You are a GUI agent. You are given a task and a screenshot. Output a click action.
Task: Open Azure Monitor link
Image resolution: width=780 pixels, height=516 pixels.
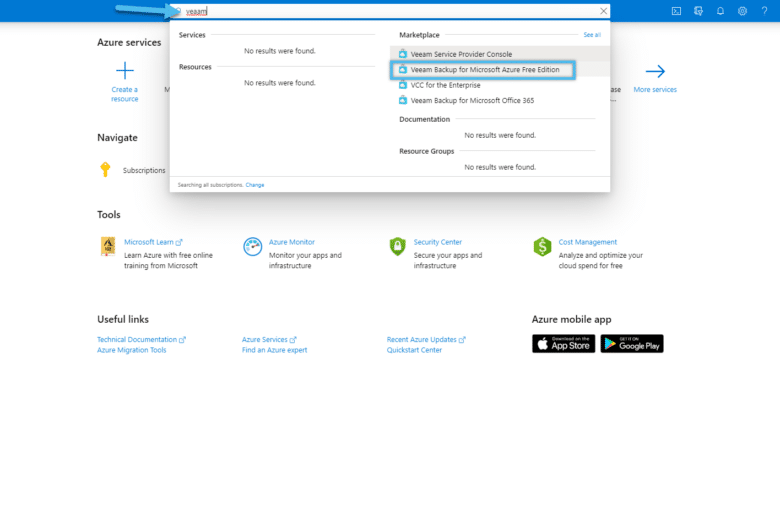pyautogui.click(x=292, y=242)
